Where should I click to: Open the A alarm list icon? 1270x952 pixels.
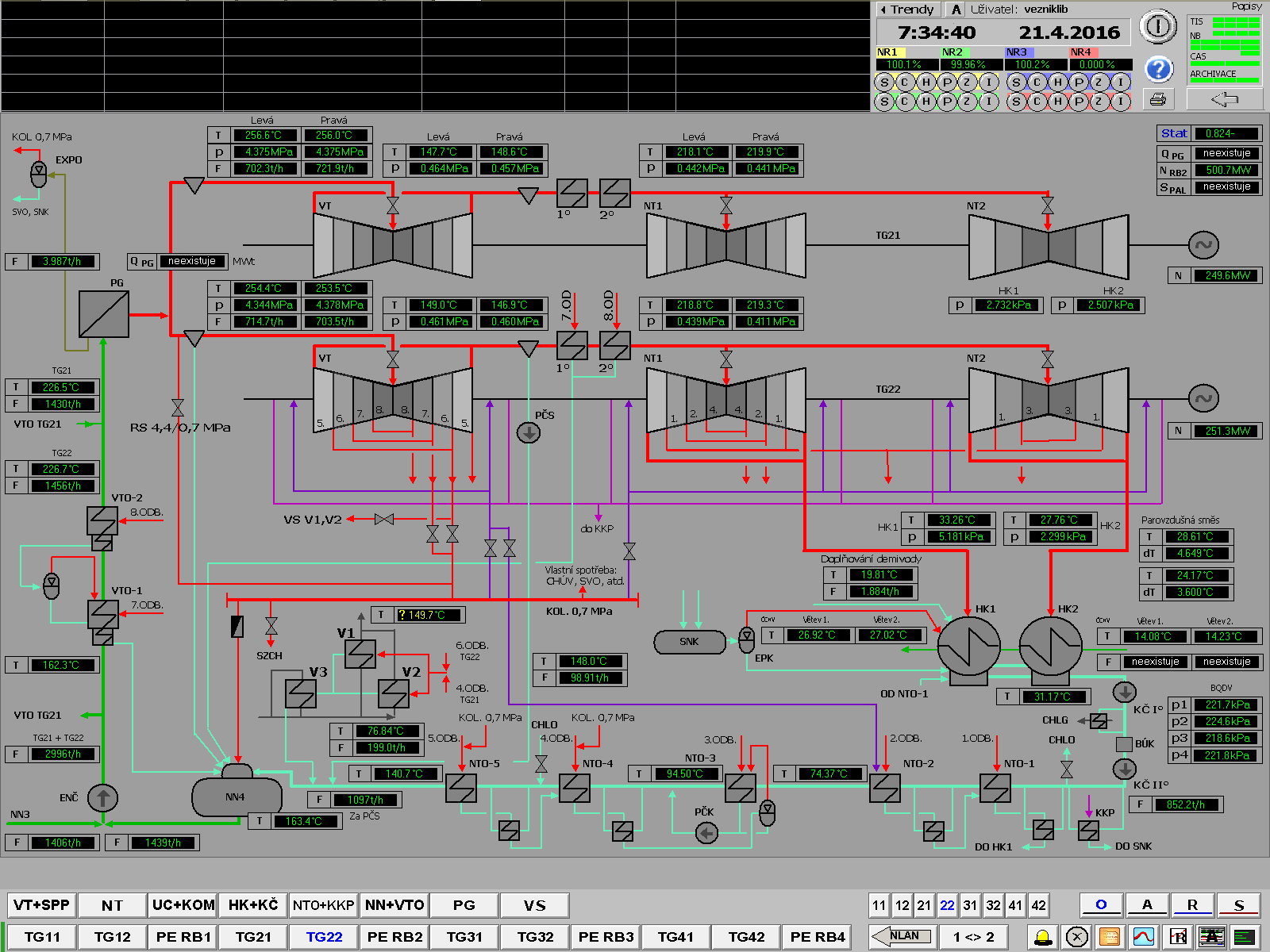1212,937
